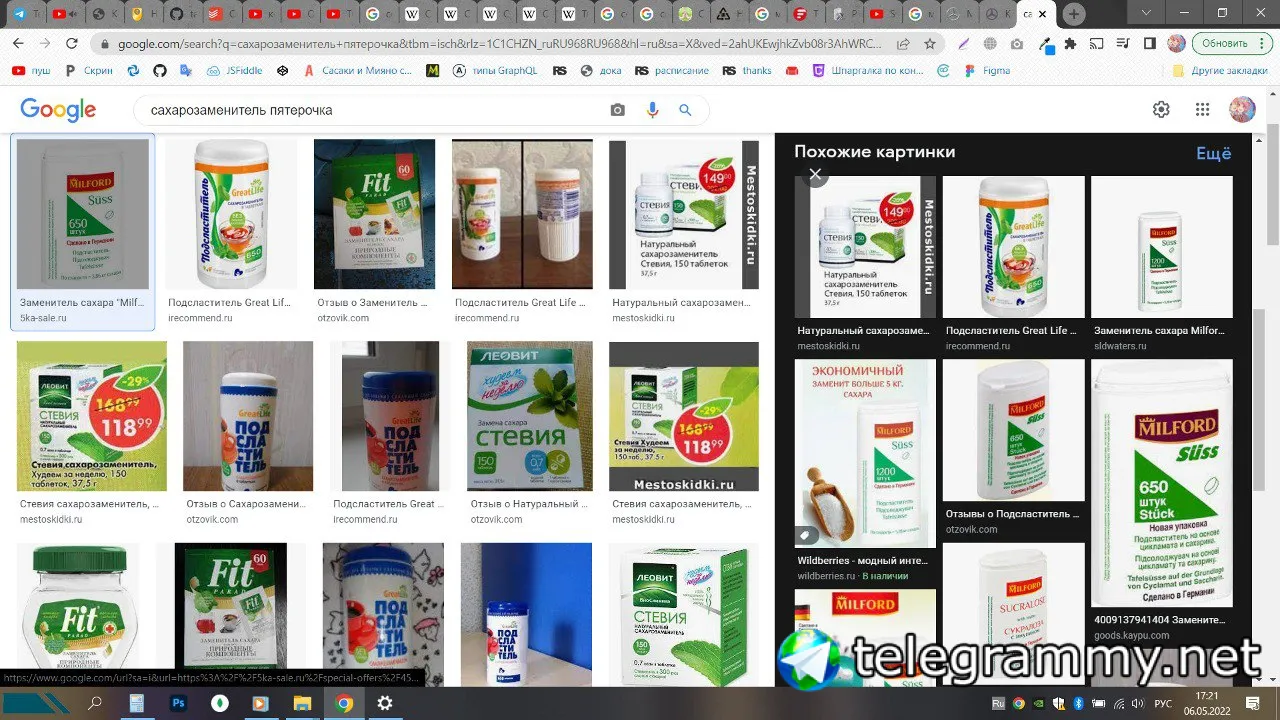This screenshot has width=1280, height=720.
Task: Launch Photoshop from the taskbar
Action: click(179, 703)
